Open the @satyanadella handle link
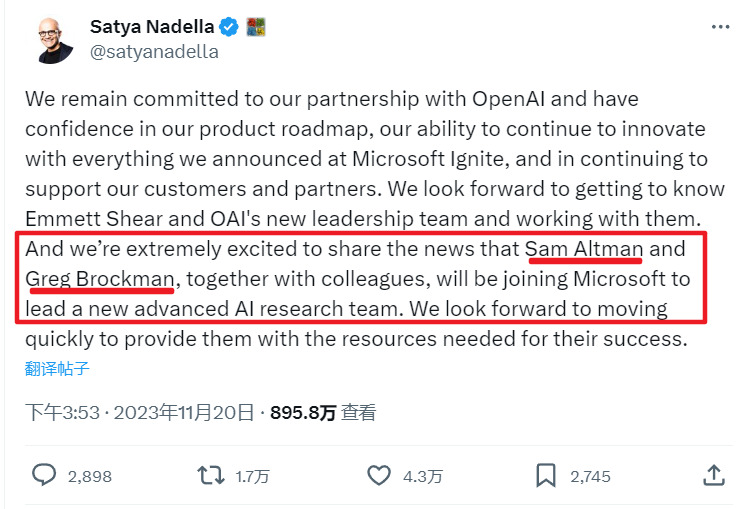751x509 pixels. (x=154, y=52)
